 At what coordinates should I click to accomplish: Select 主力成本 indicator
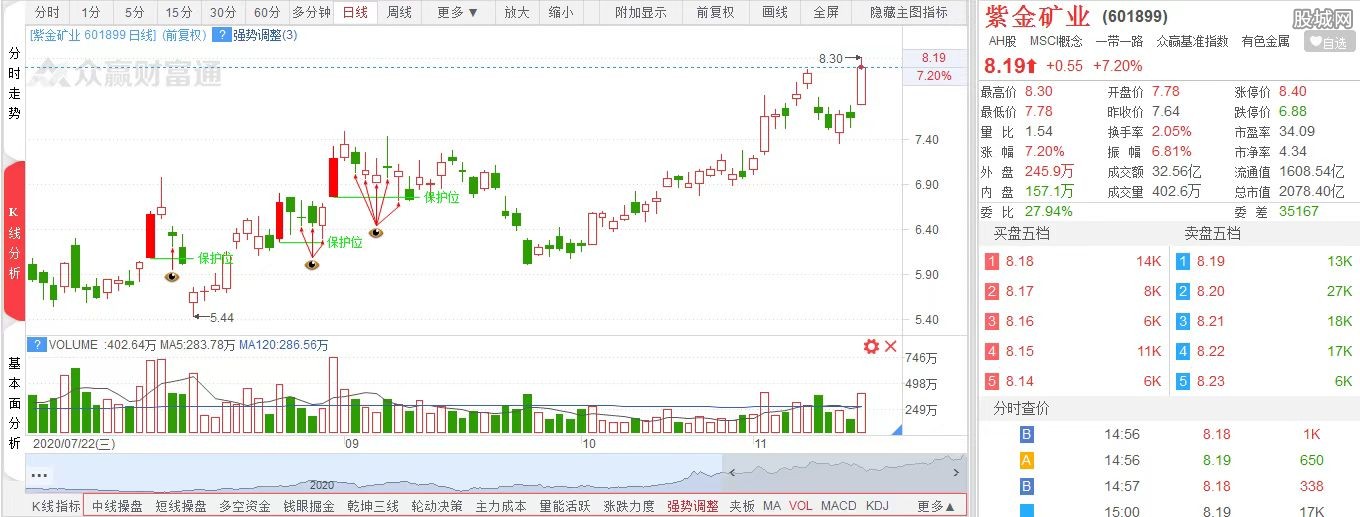[x=501, y=506]
